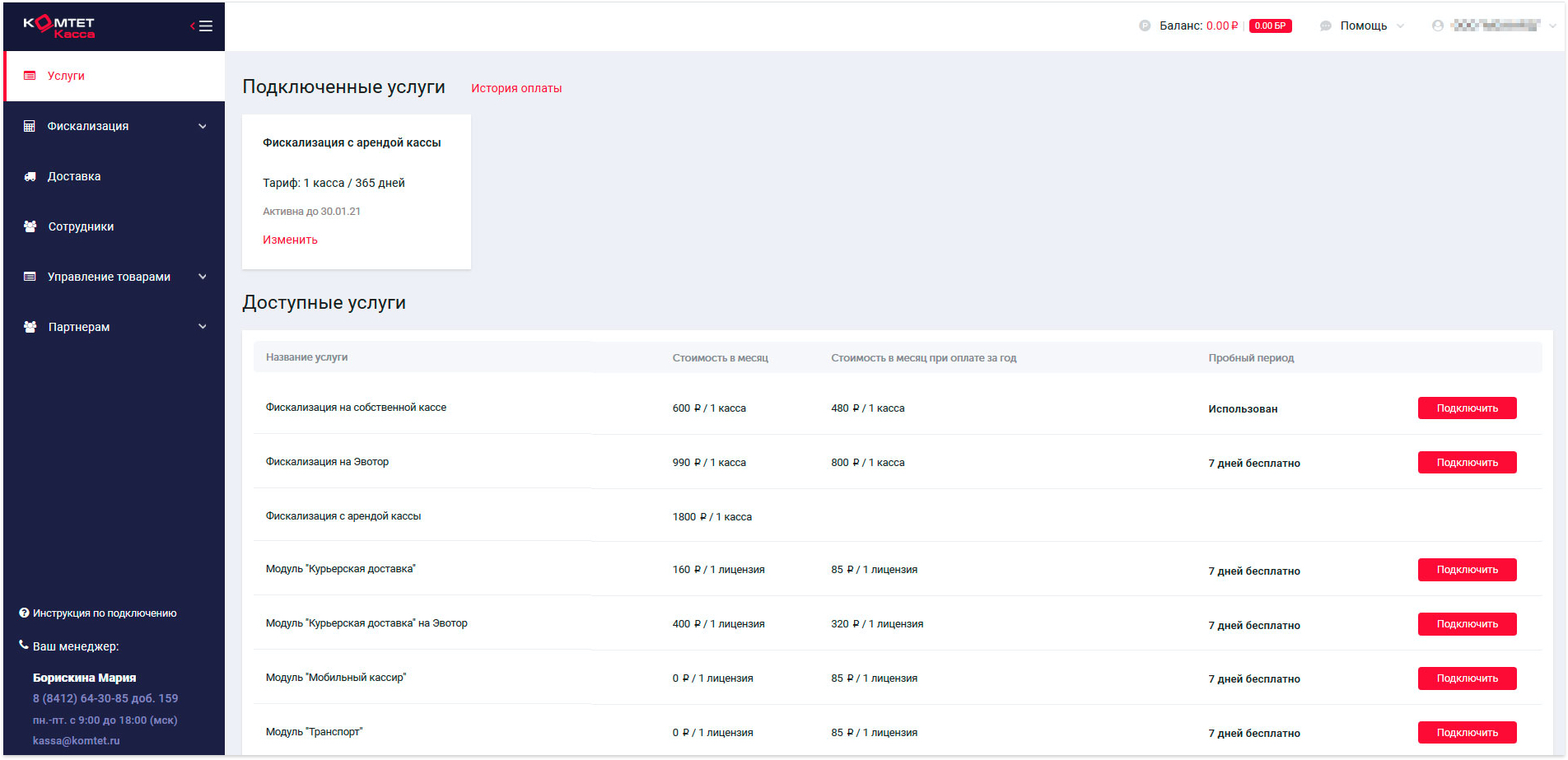Click the Услуги sidebar icon
1568x760 pixels.
[x=30, y=76]
